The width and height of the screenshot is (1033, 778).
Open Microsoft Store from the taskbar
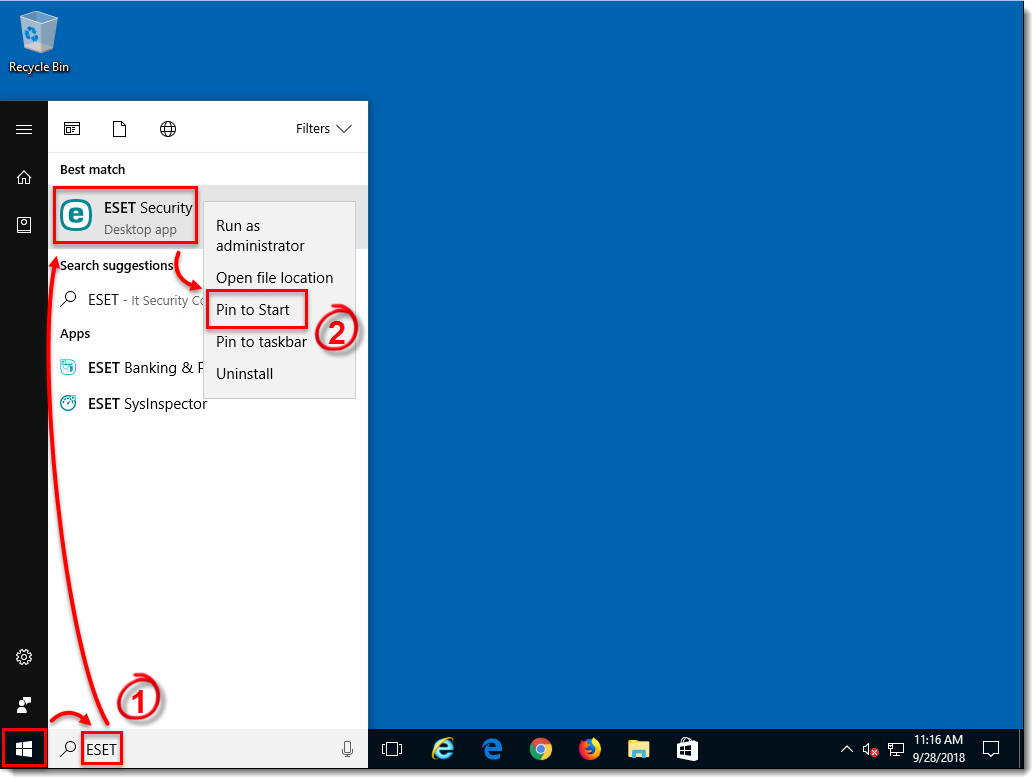click(x=686, y=748)
